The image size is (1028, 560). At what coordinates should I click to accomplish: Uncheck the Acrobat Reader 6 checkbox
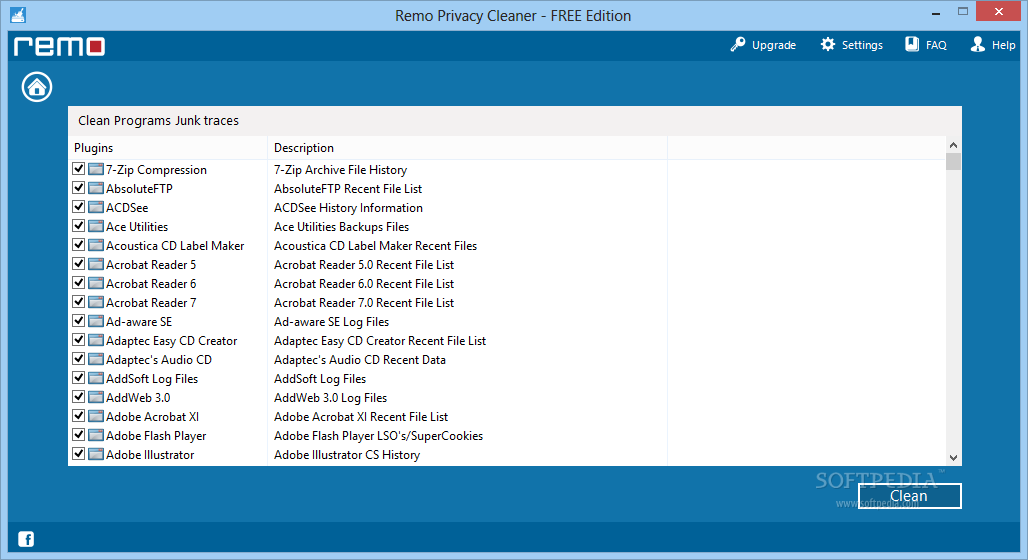79,283
